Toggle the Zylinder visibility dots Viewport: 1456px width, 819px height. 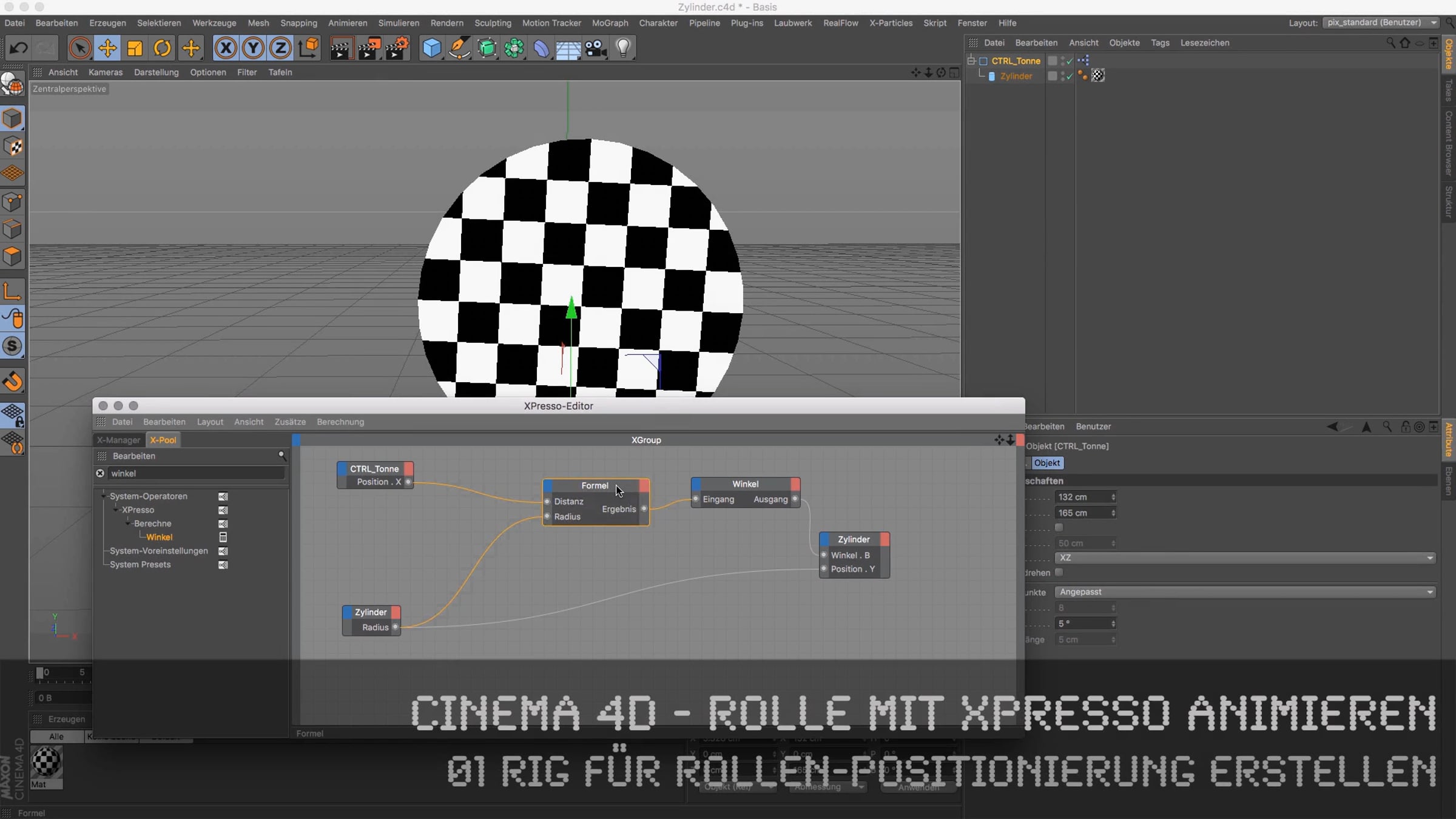click(1062, 76)
